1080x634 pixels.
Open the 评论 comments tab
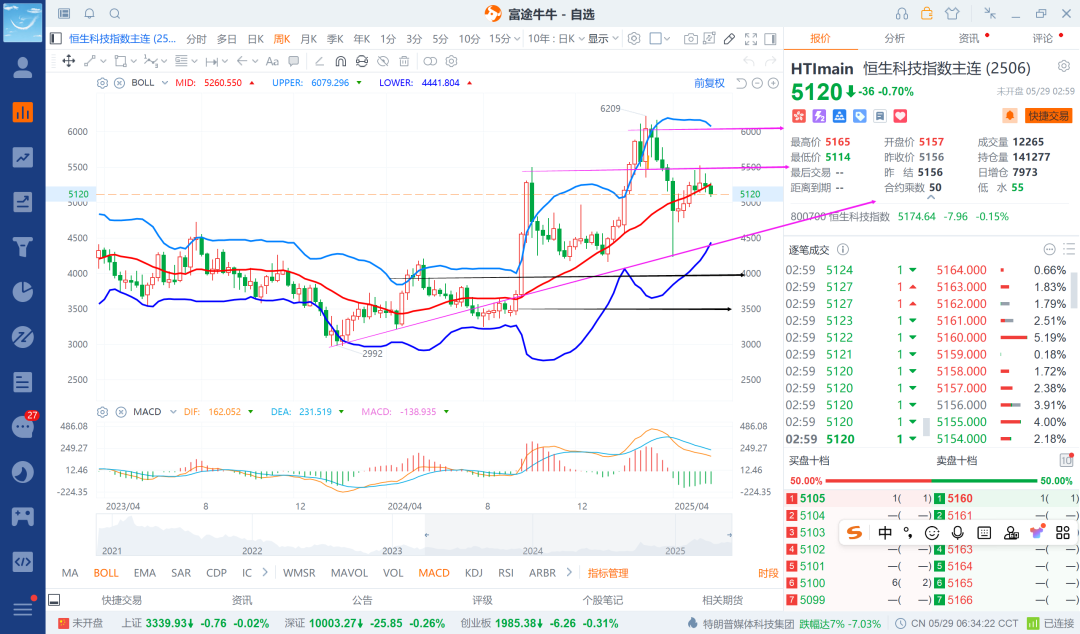click(x=1043, y=39)
